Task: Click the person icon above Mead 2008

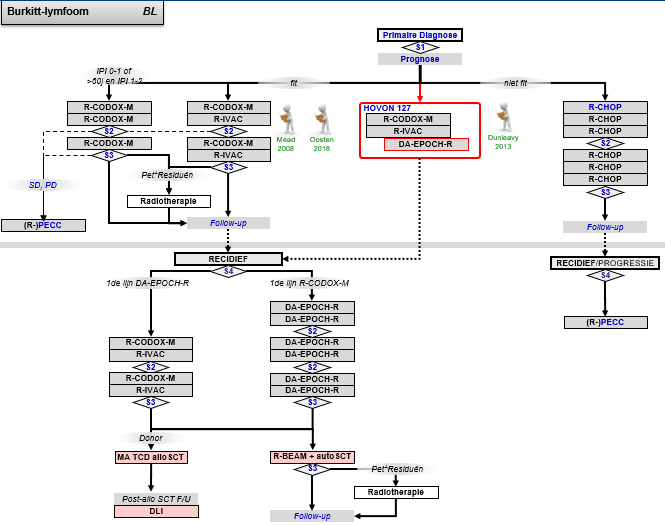Action: 286,117
